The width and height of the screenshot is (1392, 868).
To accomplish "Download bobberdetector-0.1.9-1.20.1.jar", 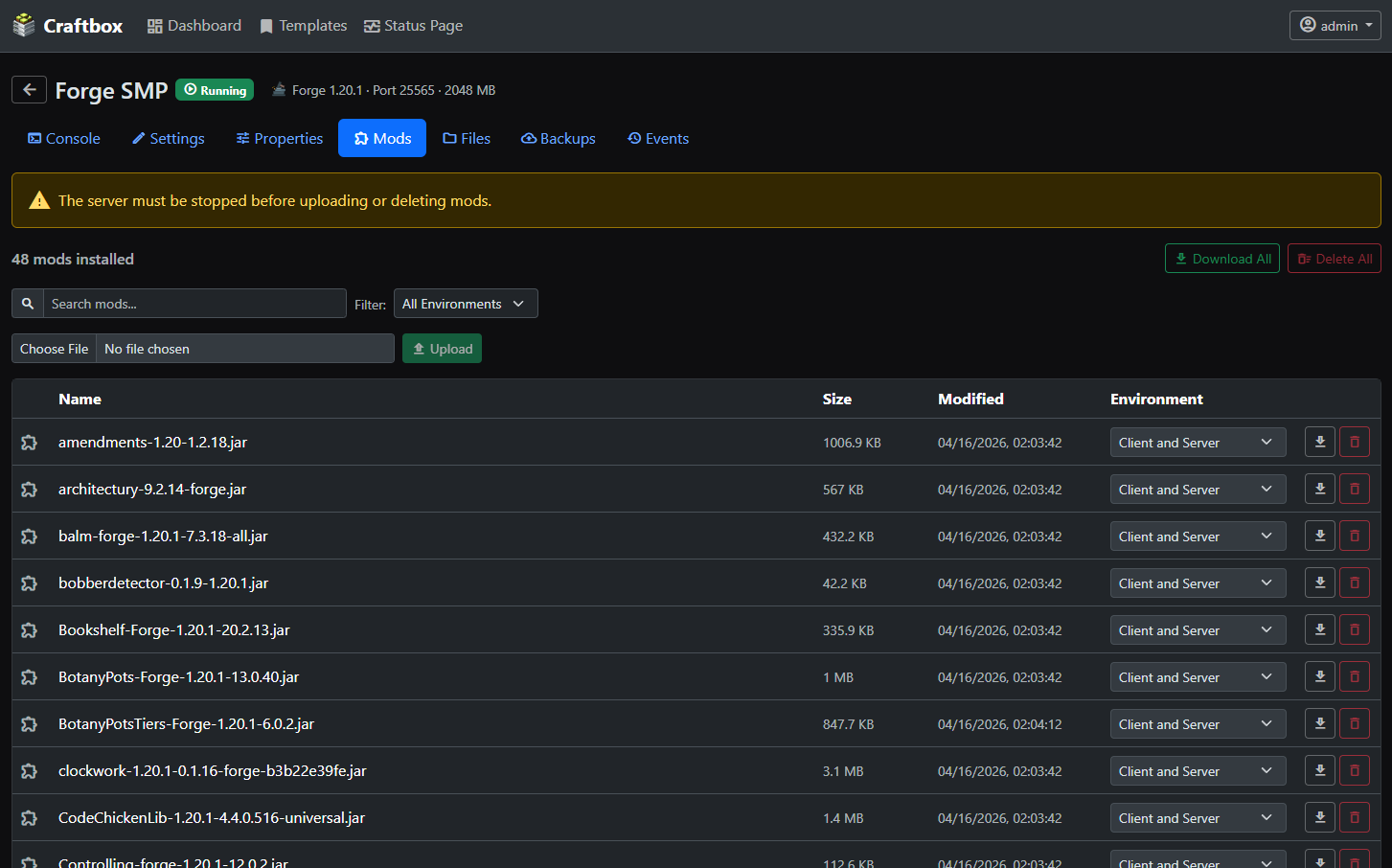I will pos(1320,582).
